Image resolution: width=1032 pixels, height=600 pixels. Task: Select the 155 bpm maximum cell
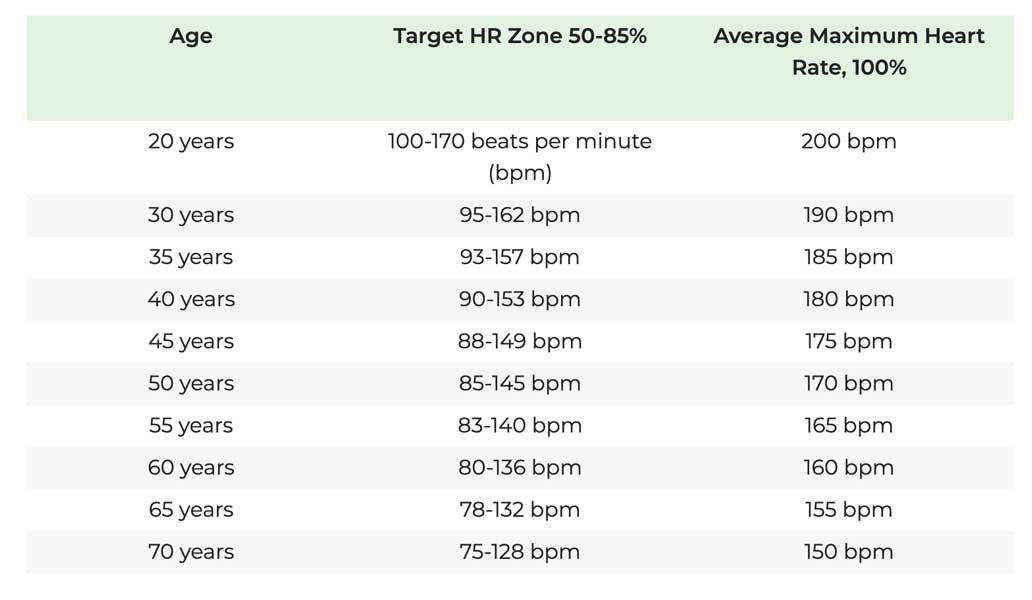pos(848,509)
